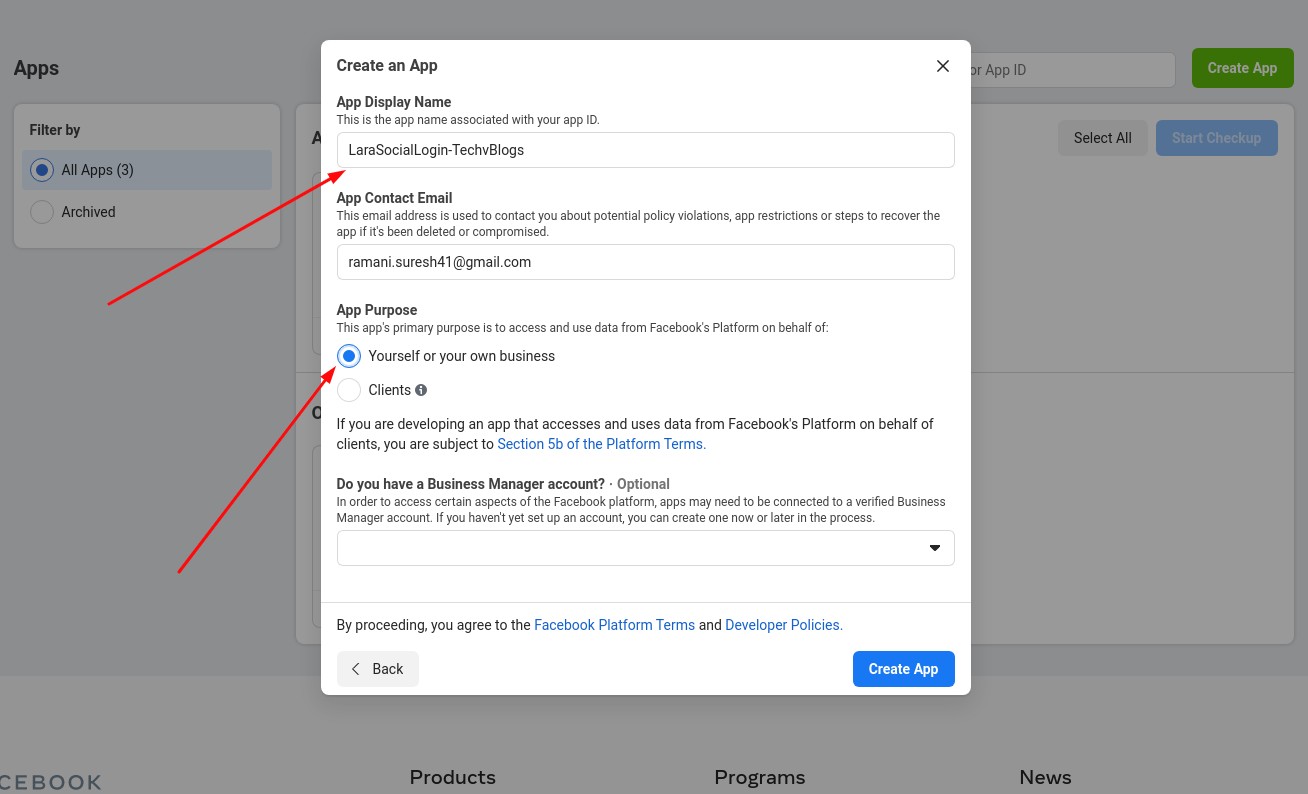
Task: Open the Developer Policies link
Action: pyautogui.click(x=784, y=625)
